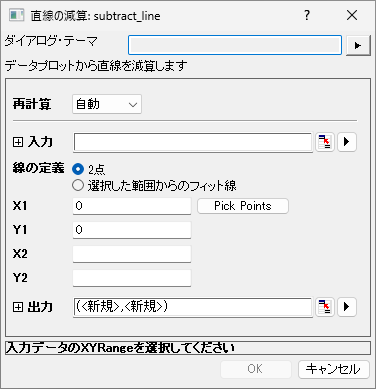Image resolution: width=376 pixels, height=389 pixels.
Task: Click the range selector icon beside 出力
Action: point(325,307)
